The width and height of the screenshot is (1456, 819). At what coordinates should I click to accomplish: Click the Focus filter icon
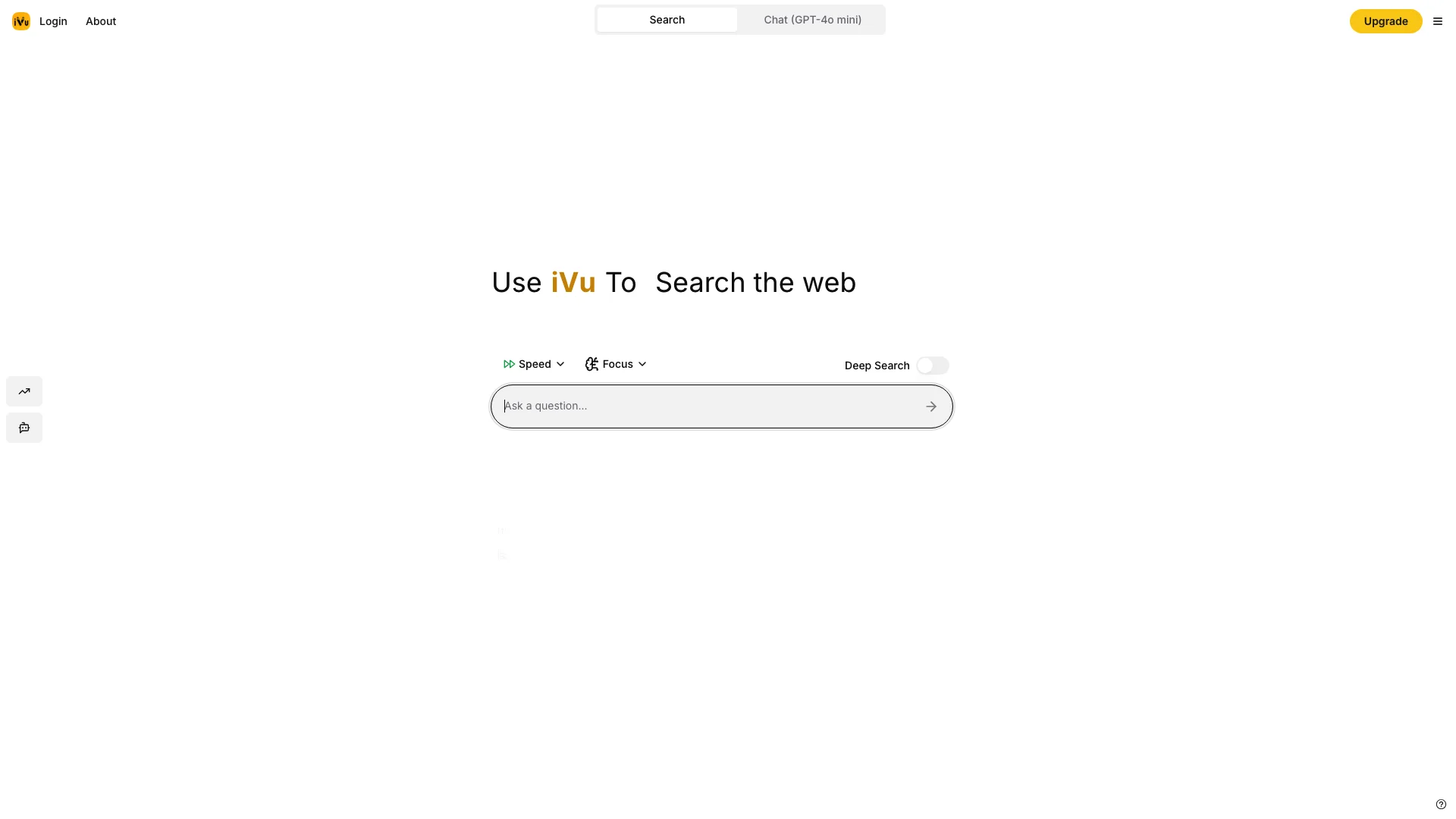click(591, 363)
